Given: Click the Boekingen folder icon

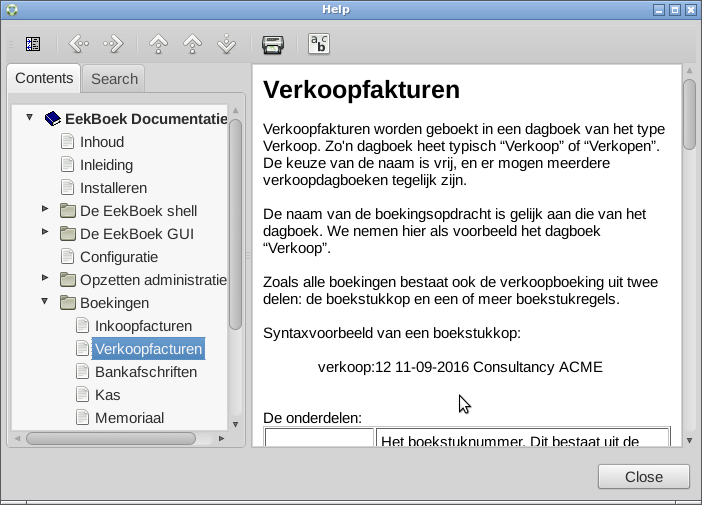Looking at the screenshot, I should click(x=68, y=303).
